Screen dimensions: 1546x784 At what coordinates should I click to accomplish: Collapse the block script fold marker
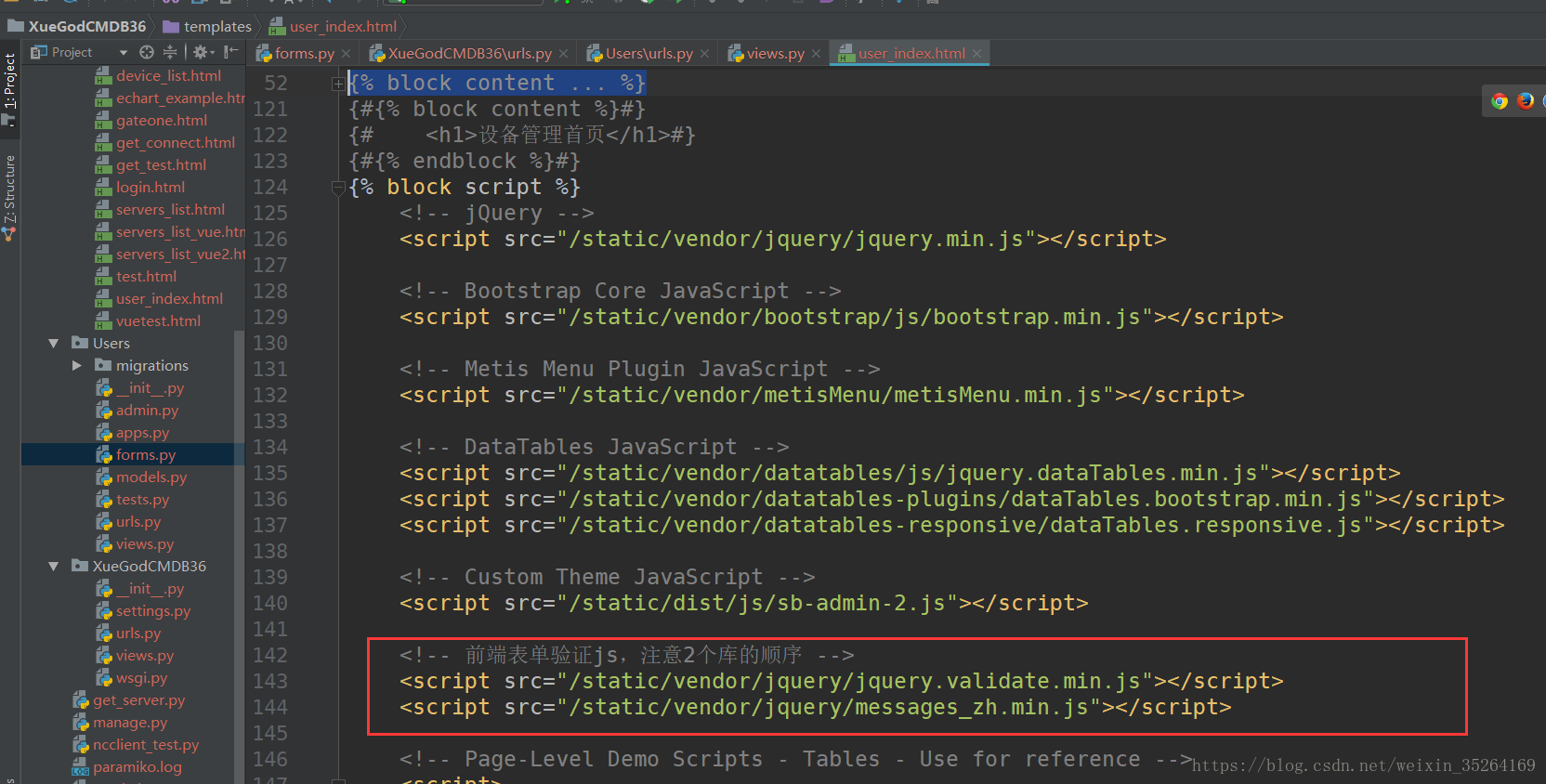click(338, 188)
